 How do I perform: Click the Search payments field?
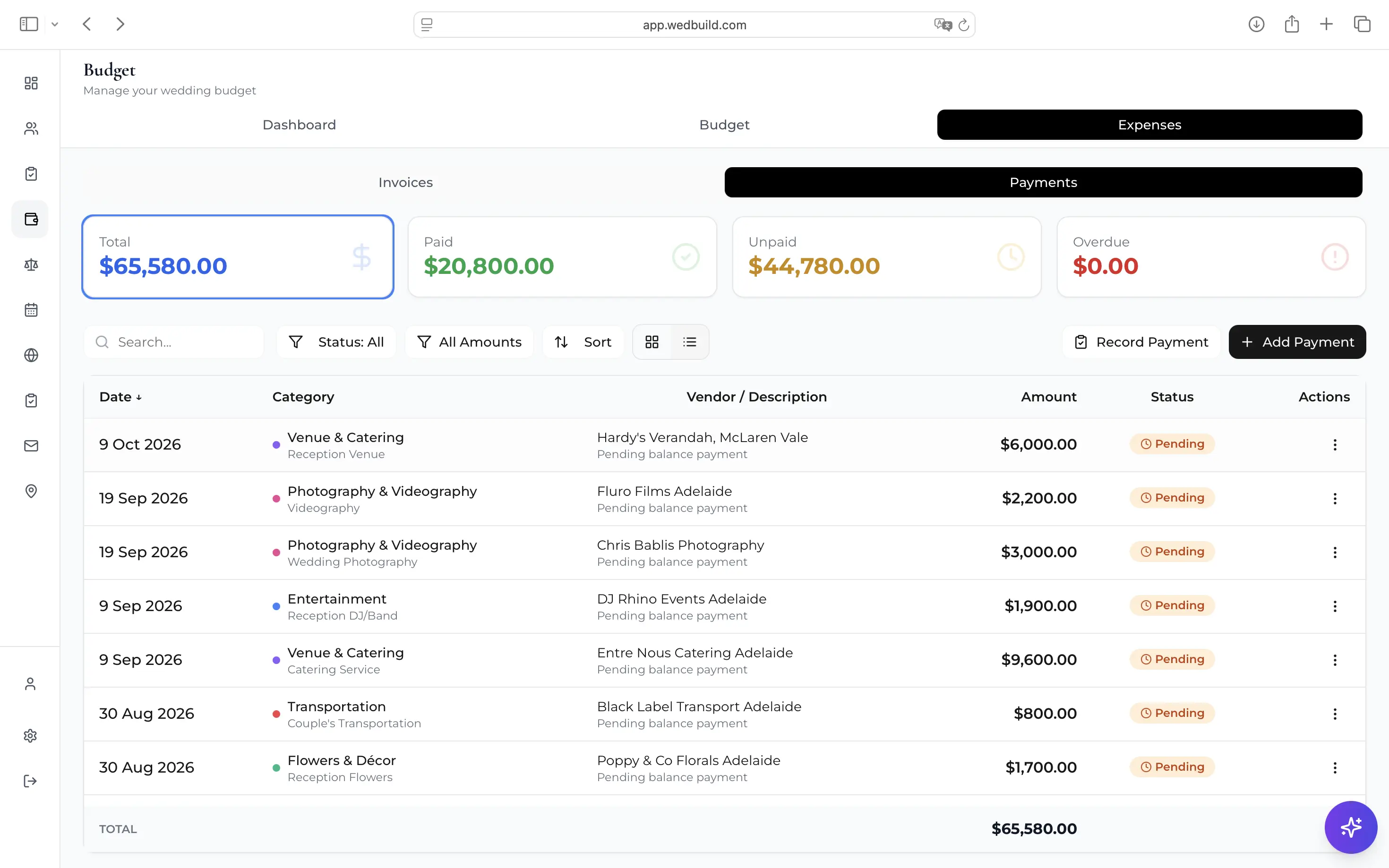(x=174, y=342)
